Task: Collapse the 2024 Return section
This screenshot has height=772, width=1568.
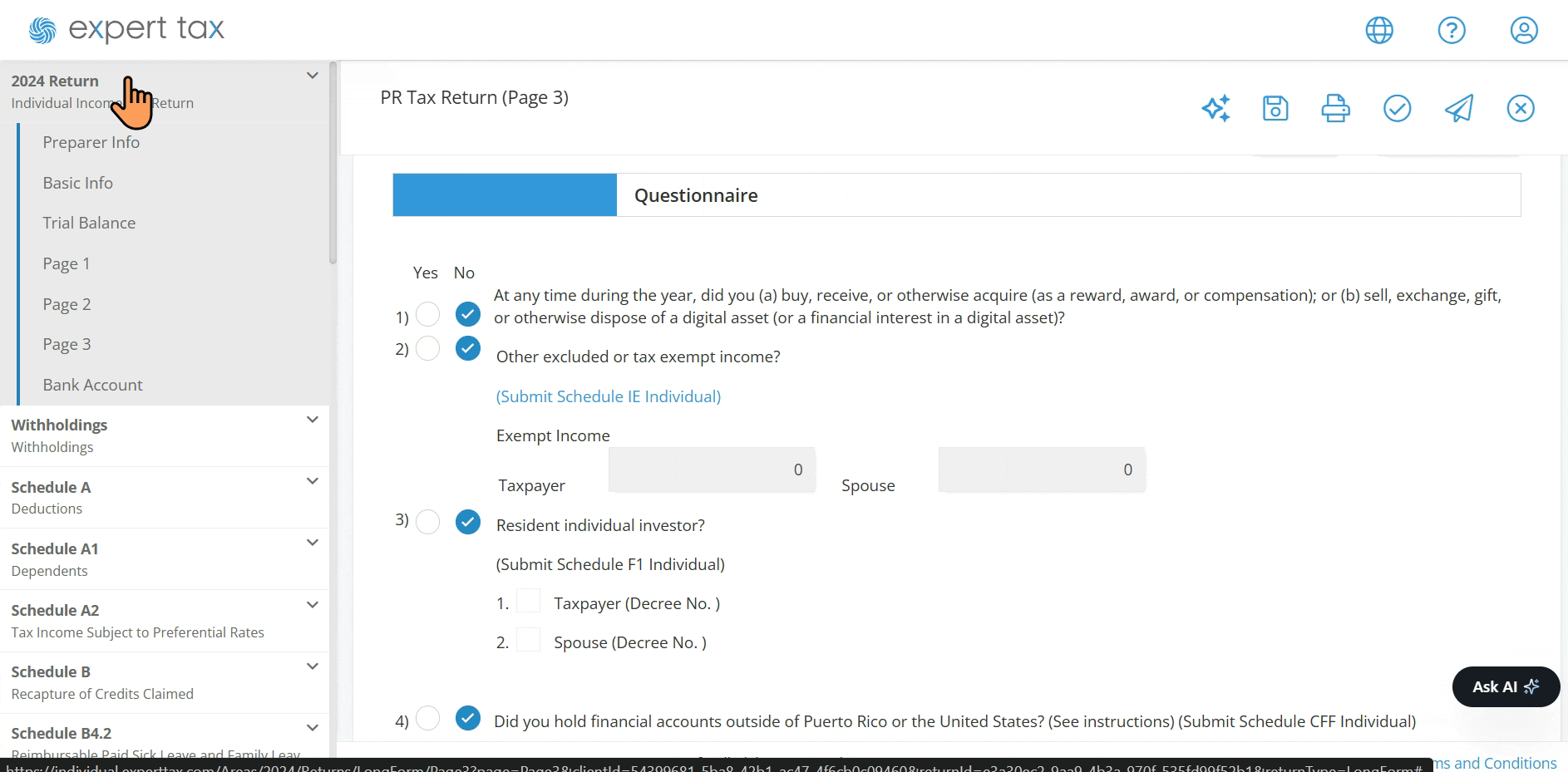Action: (x=313, y=76)
